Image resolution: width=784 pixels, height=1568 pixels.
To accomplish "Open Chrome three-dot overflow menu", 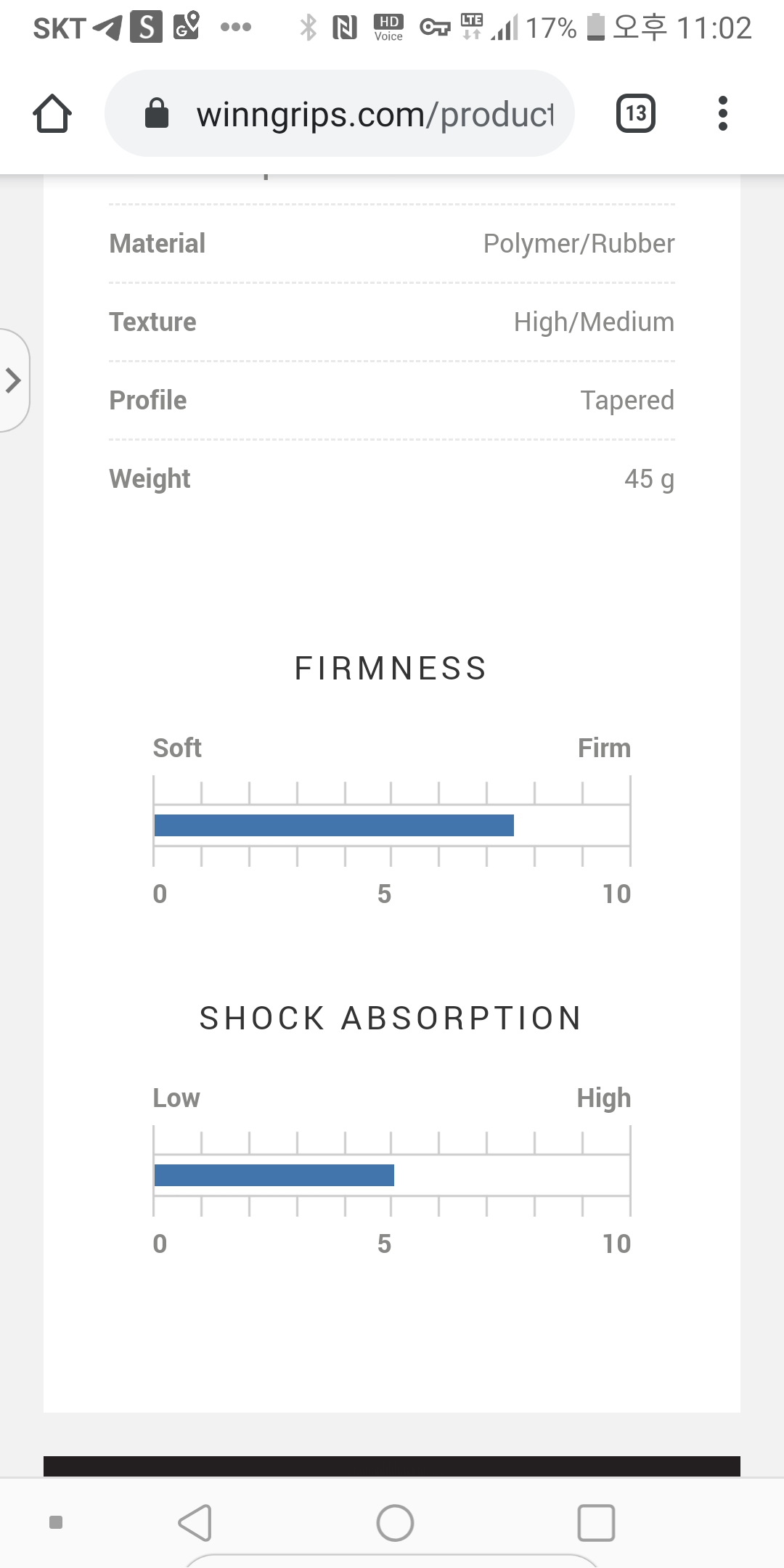I will (x=722, y=113).
